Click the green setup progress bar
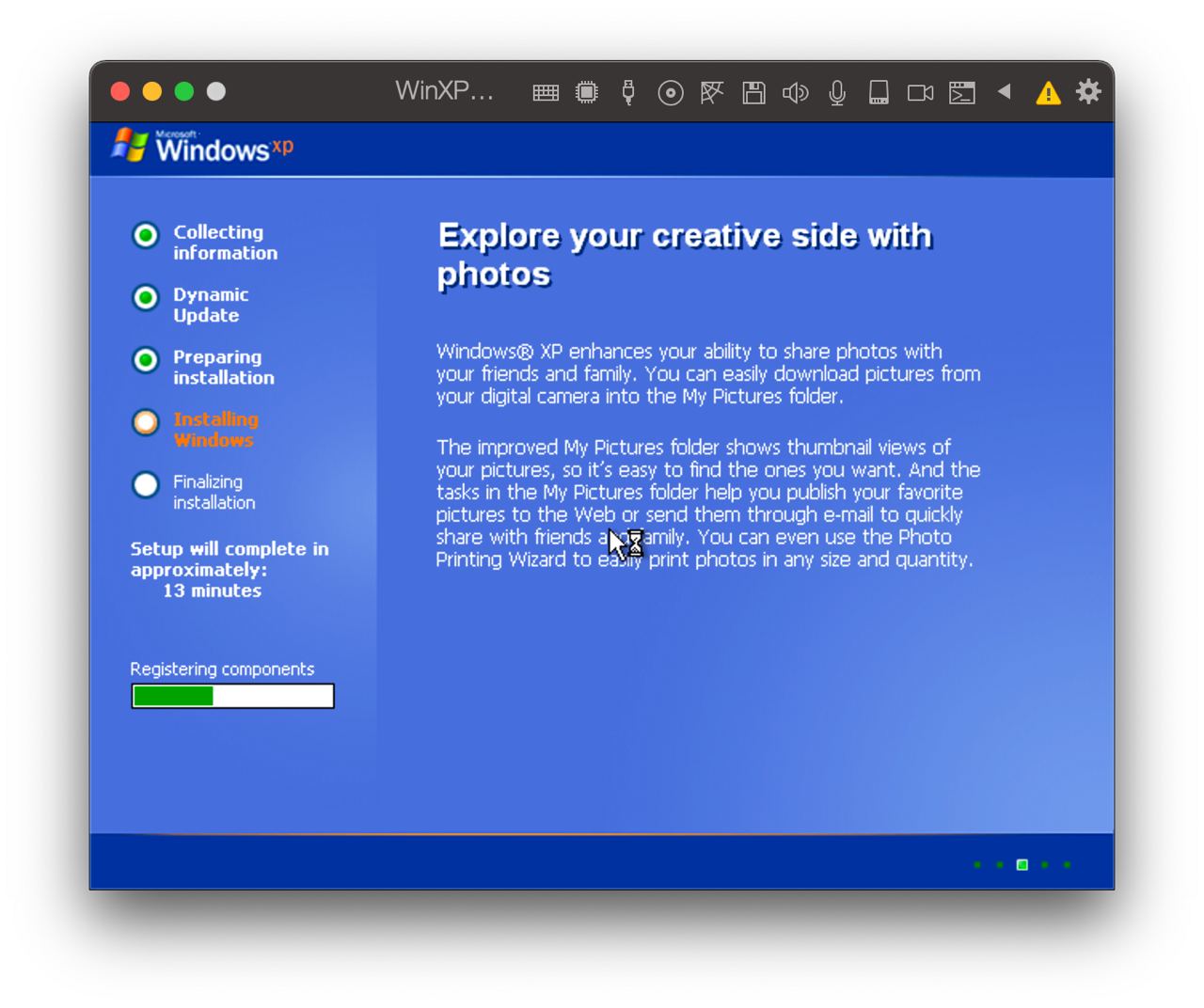 pos(232,696)
